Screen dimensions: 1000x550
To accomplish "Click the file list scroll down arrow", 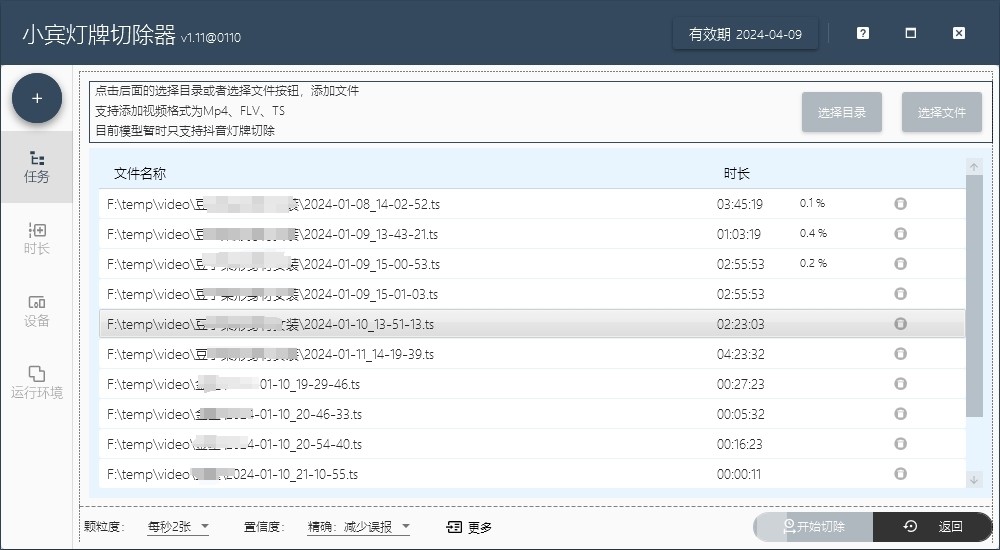I will (974, 481).
